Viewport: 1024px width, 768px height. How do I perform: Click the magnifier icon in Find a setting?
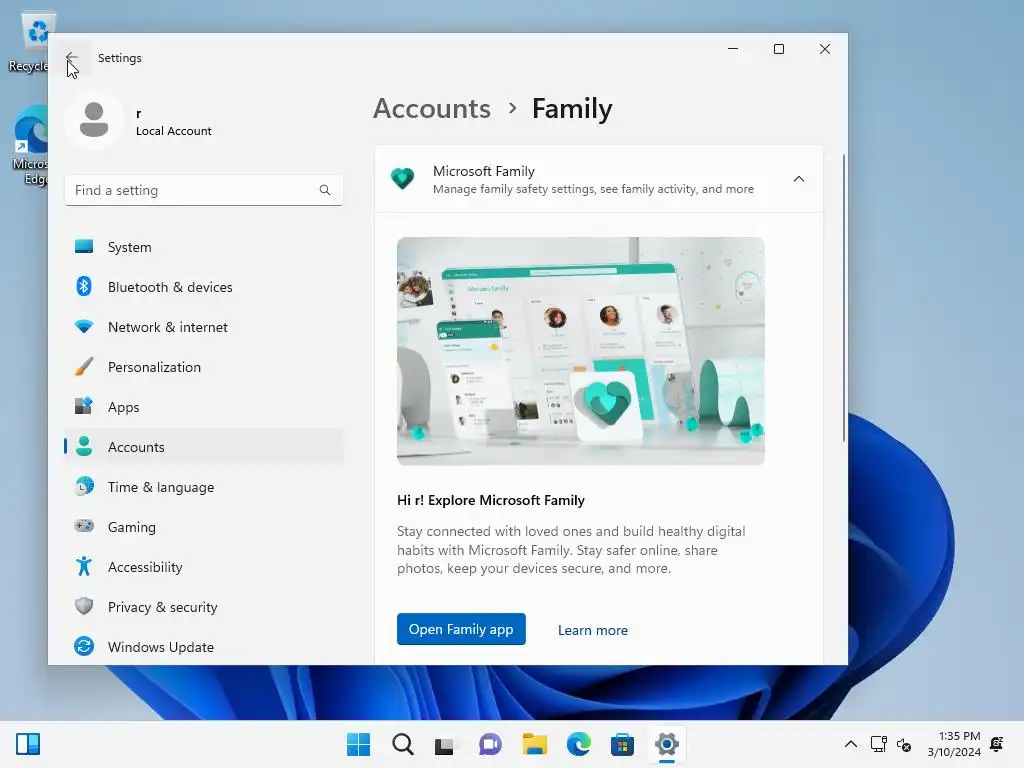coord(325,190)
